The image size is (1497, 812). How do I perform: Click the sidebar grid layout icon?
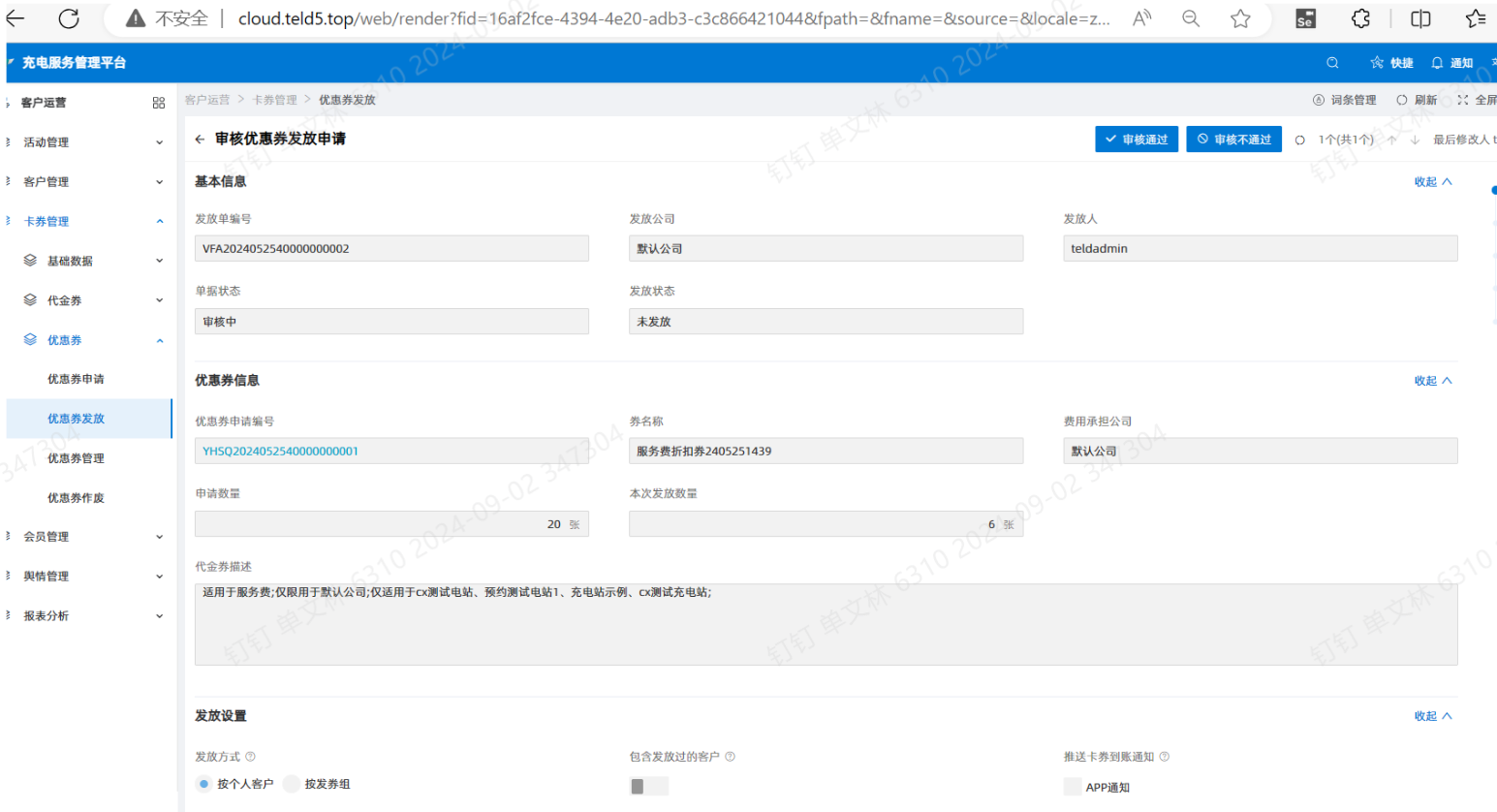tap(159, 103)
